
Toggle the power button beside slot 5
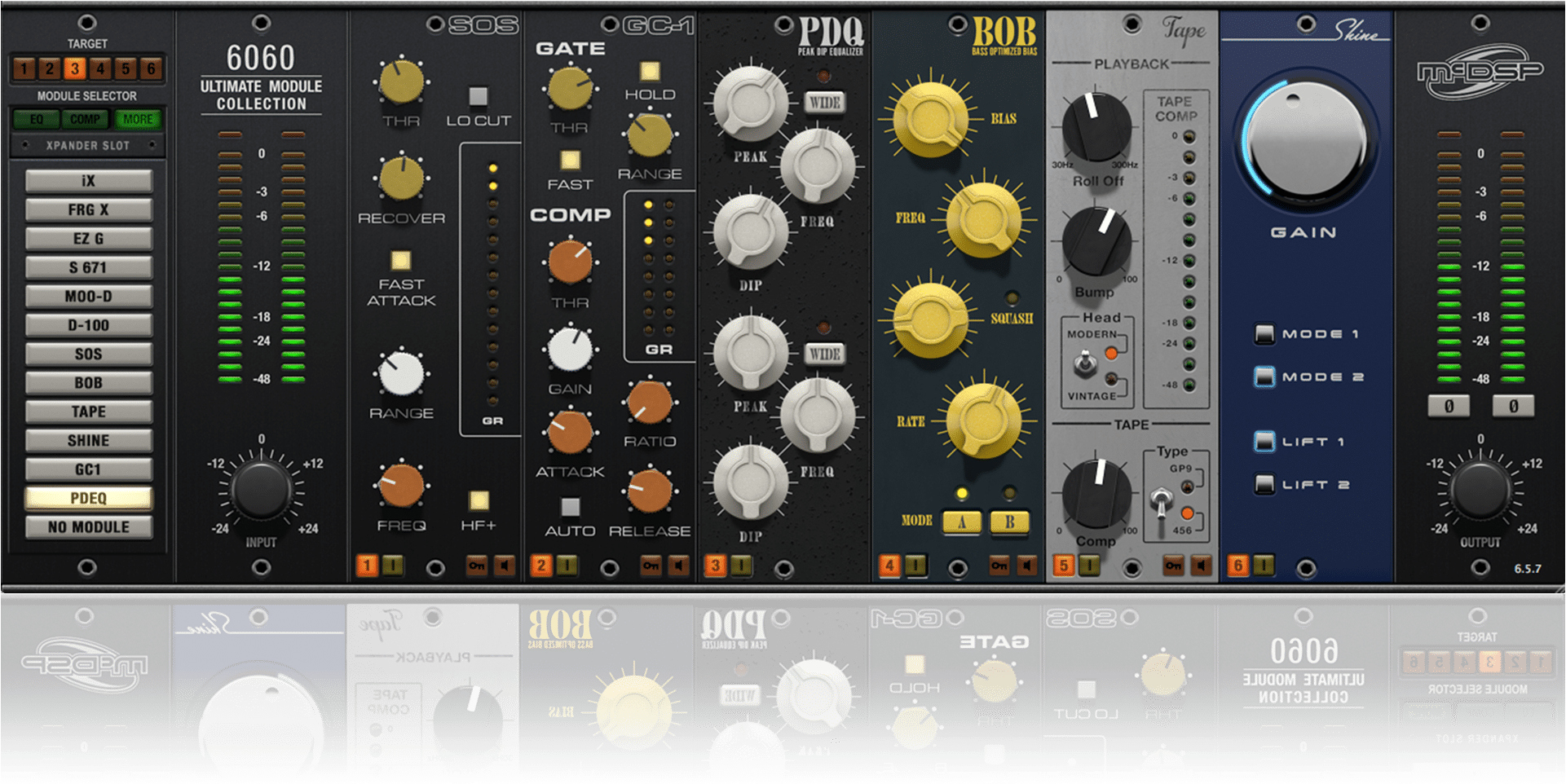[1089, 566]
